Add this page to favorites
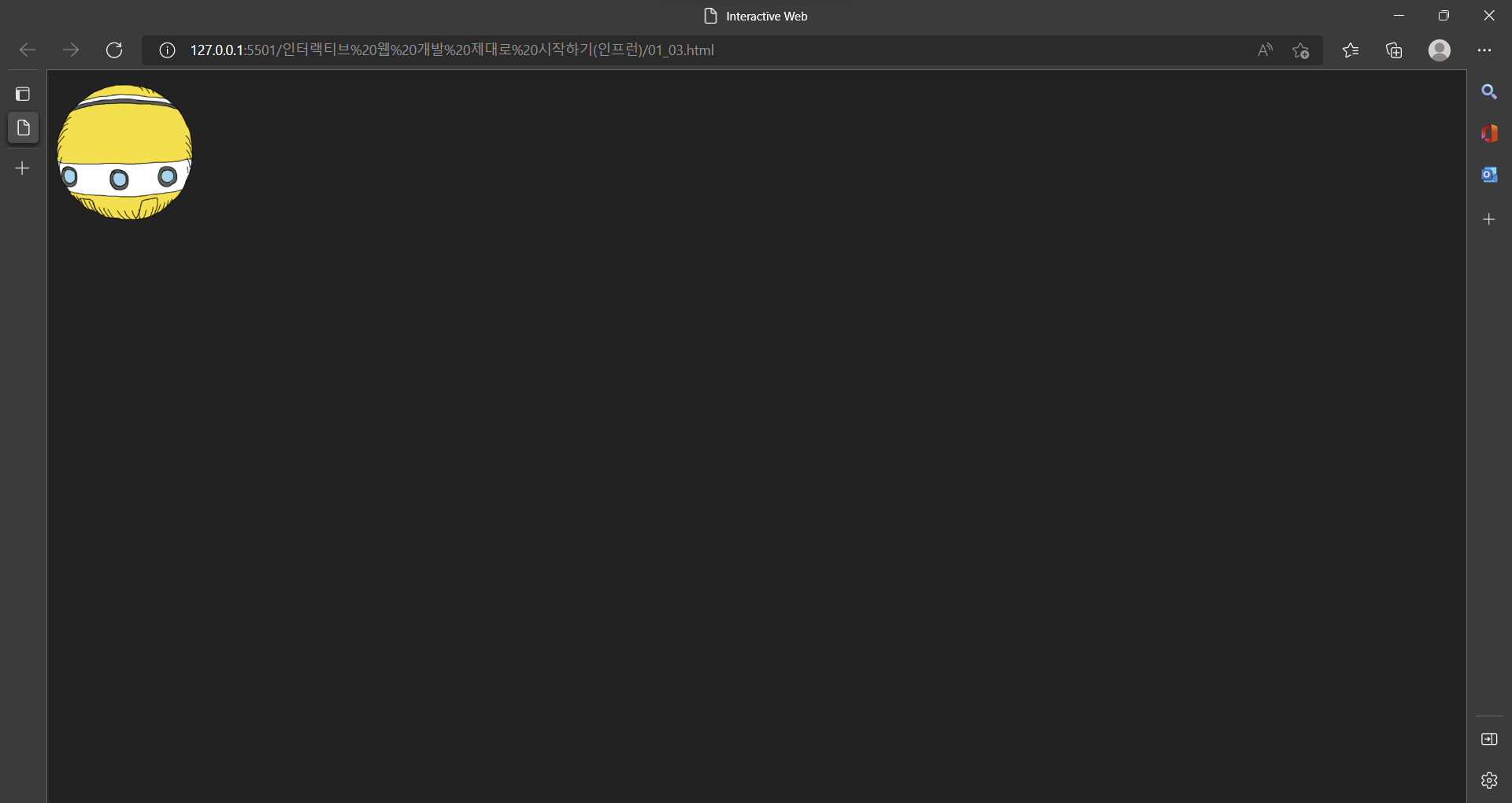This screenshot has width=1512, height=803. 1300,50
